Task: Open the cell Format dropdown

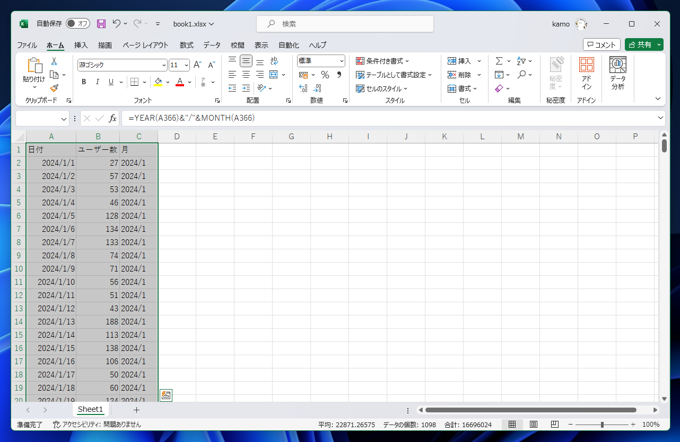Action: 462,88
